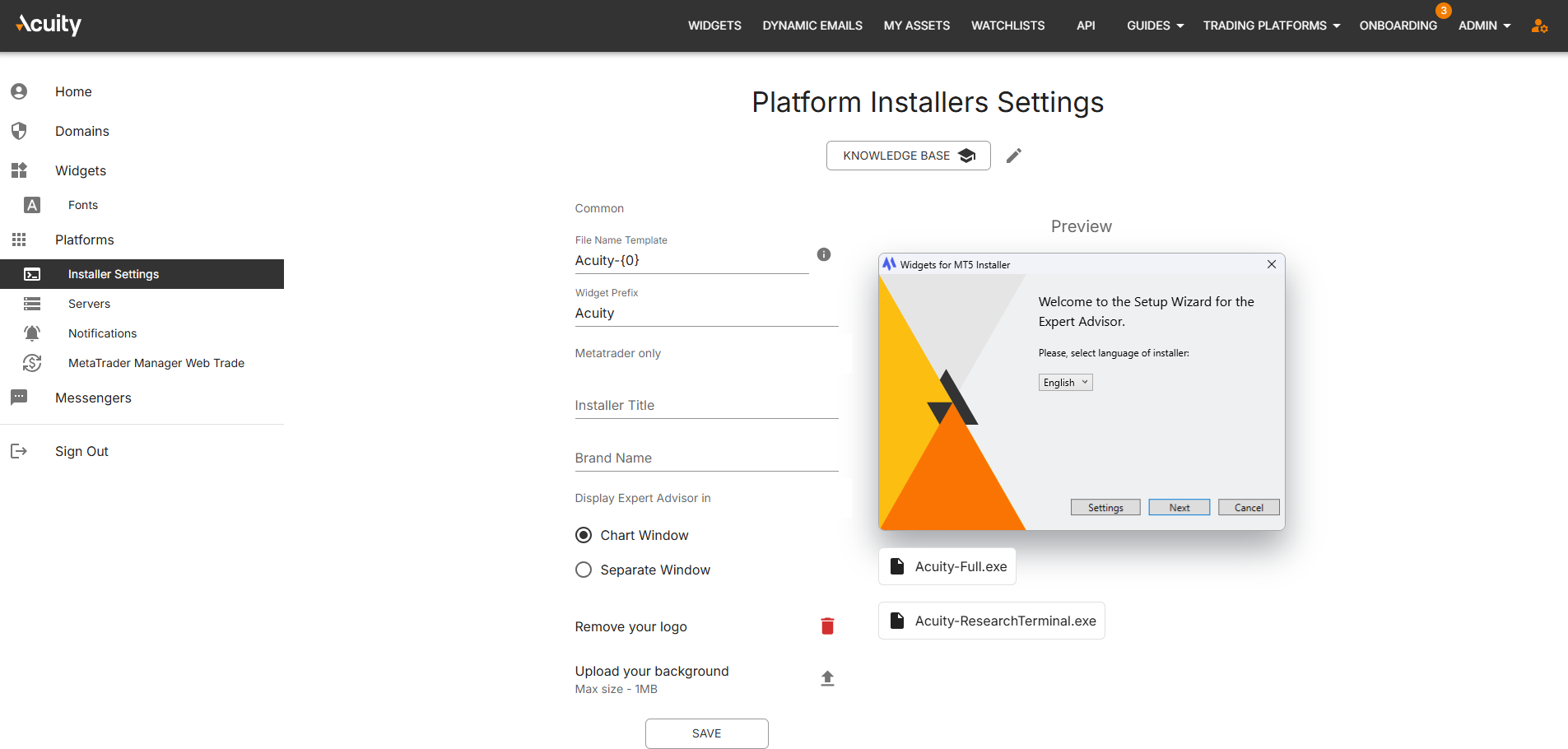Expand the Guides dropdown menu
Viewport: 1568px width, 749px height.
[1155, 26]
